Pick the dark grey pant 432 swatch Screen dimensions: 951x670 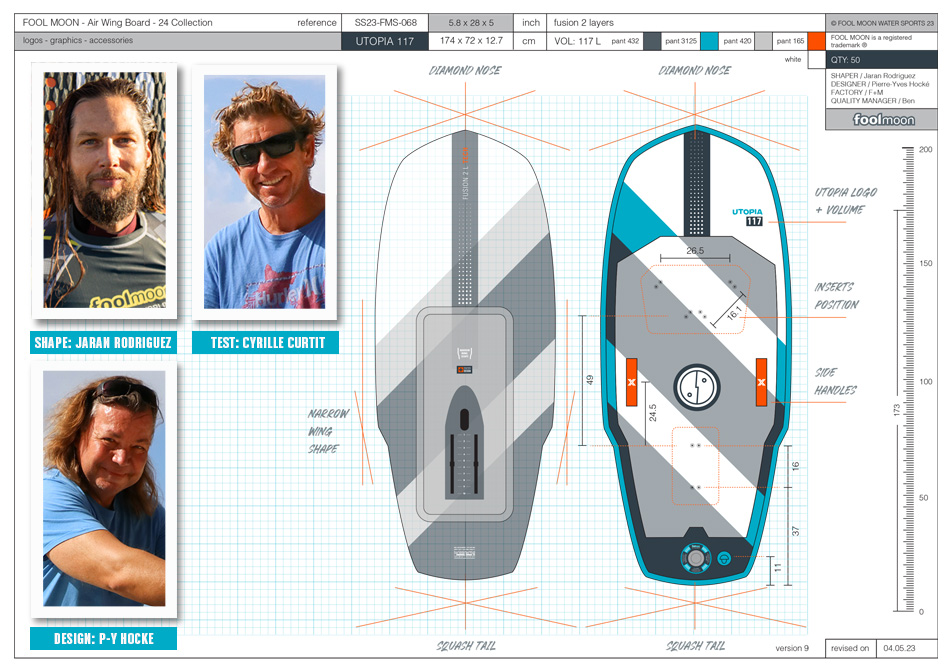pos(652,41)
